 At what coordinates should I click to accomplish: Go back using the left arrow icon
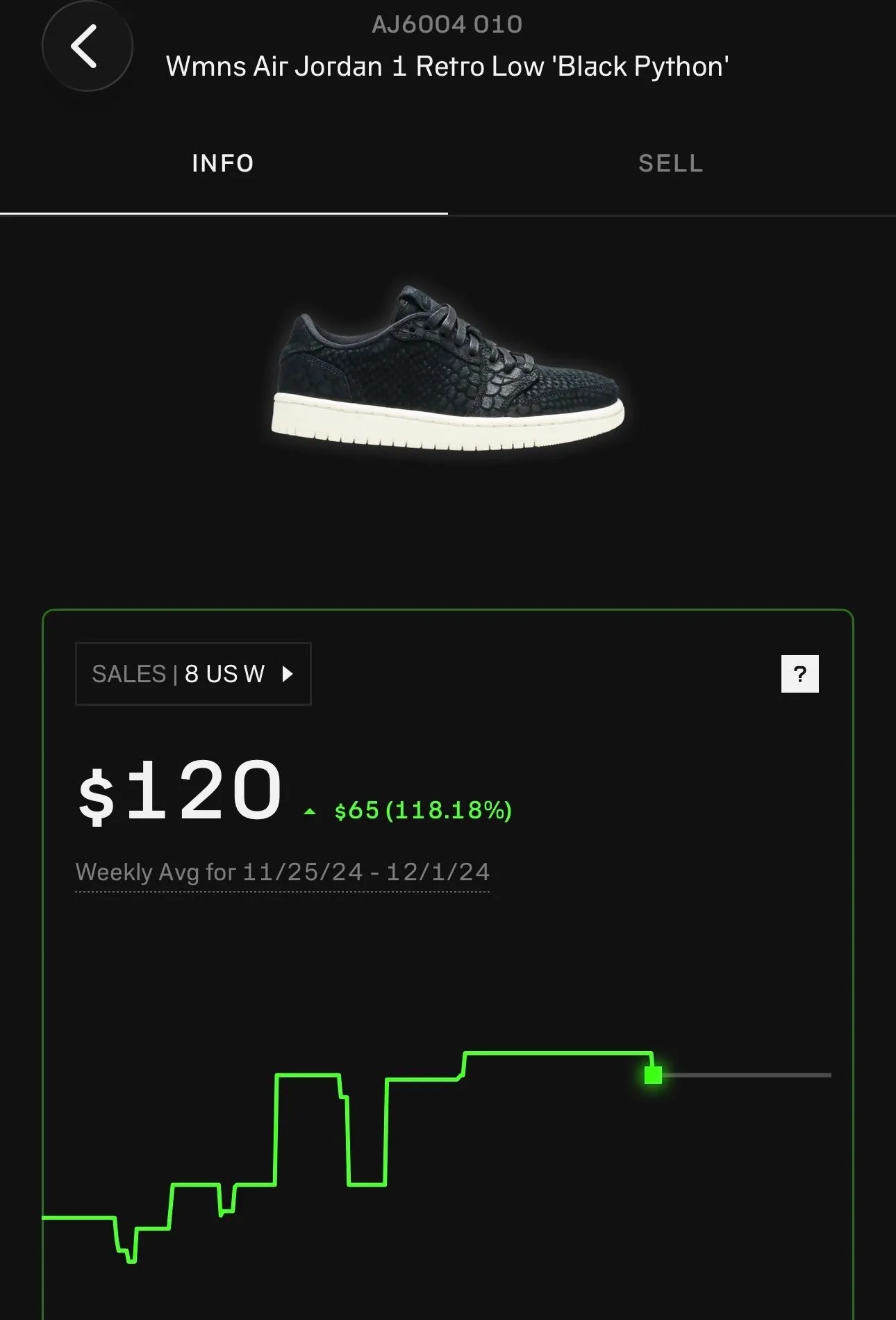(x=87, y=47)
